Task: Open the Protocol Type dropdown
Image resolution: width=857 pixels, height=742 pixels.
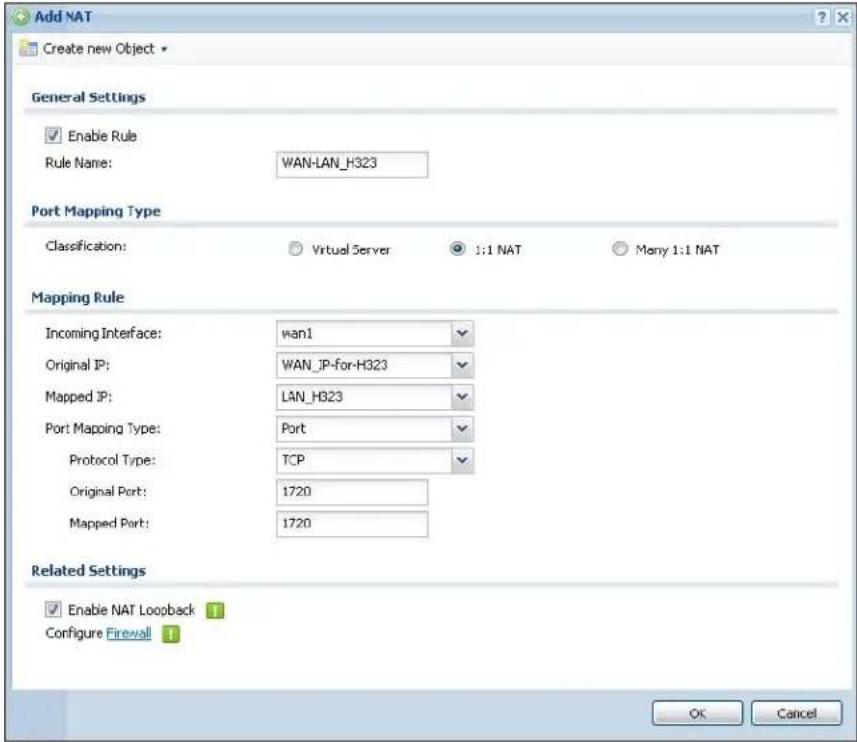Action: pyautogui.click(x=375, y=460)
